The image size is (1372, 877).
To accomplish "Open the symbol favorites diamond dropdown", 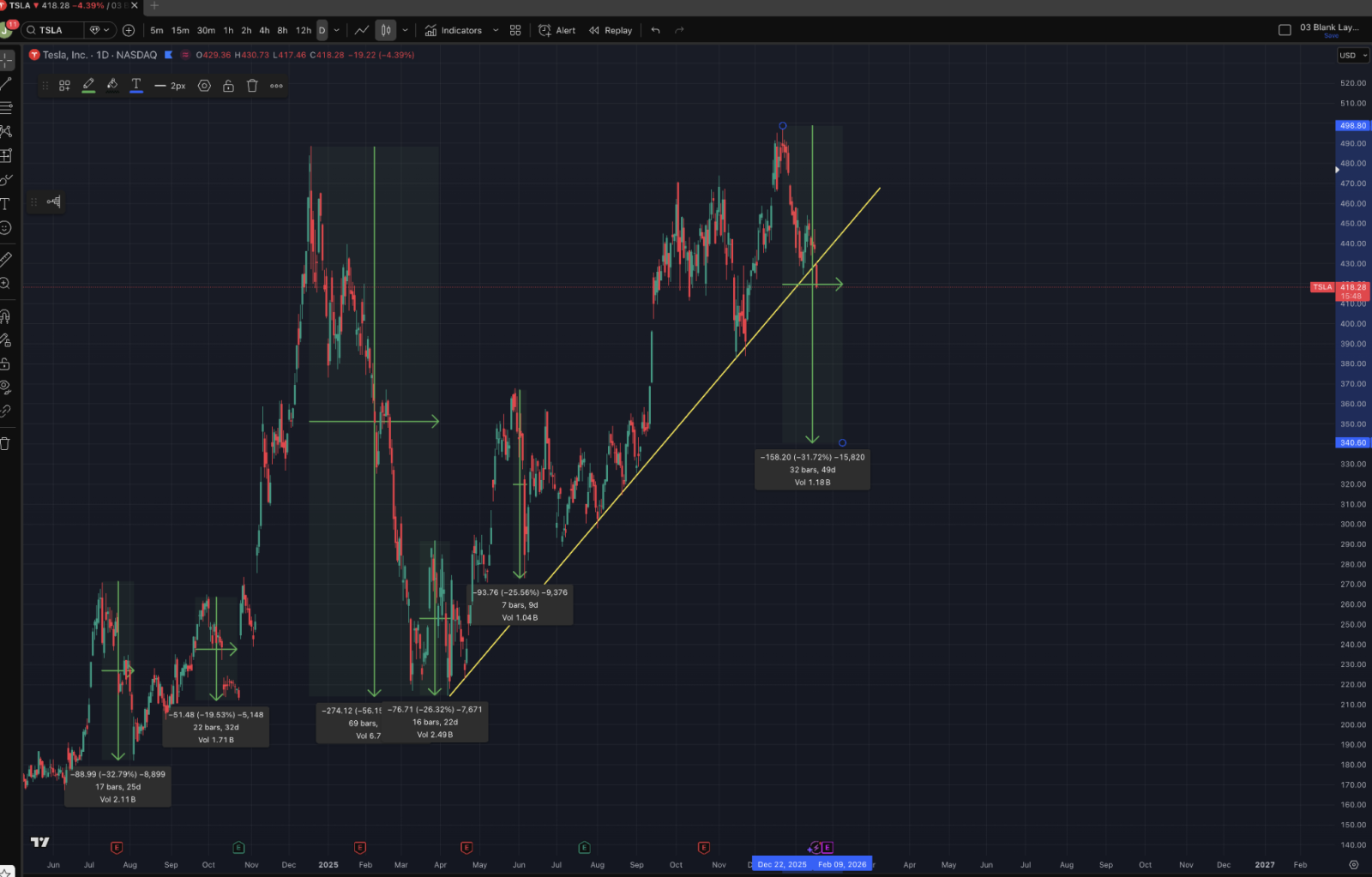I will coord(100,30).
